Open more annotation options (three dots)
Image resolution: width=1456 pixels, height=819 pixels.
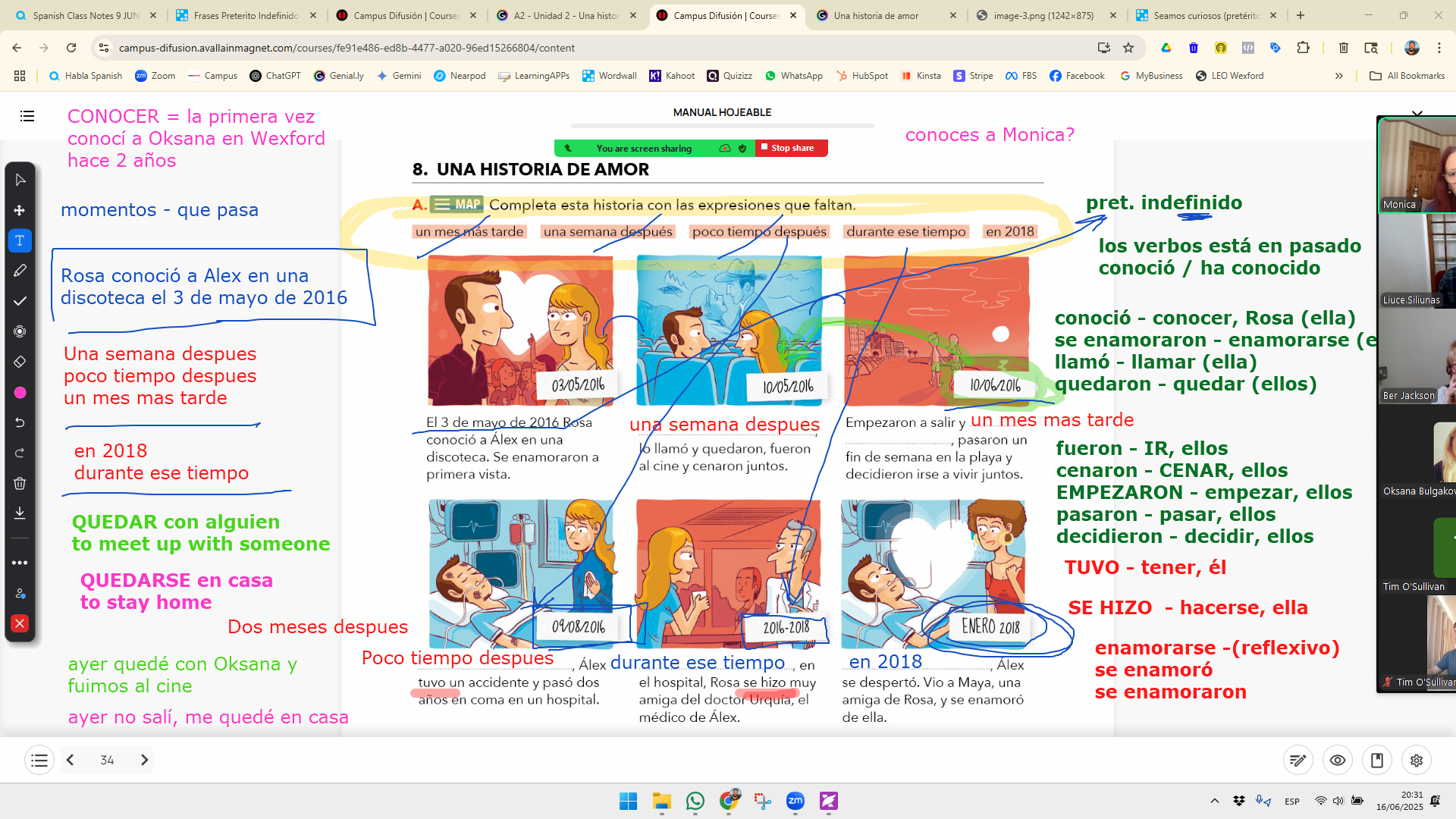(20, 563)
